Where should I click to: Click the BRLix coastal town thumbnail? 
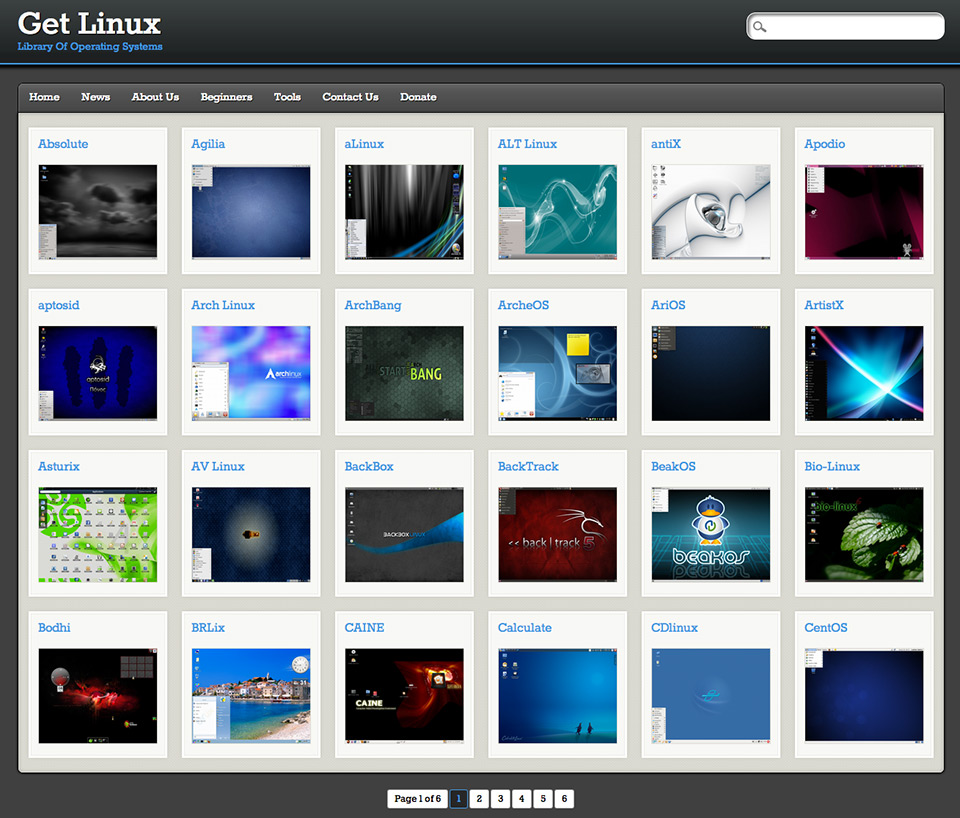tap(251, 696)
